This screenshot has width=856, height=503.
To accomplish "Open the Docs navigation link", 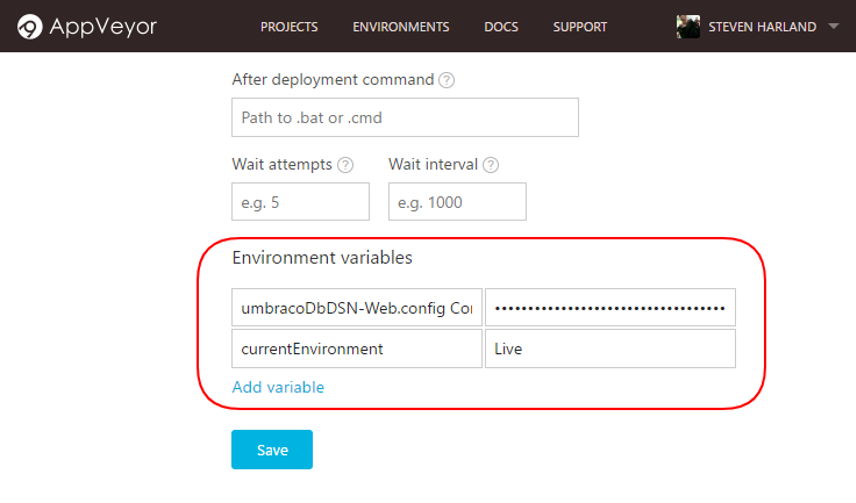I will [501, 27].
